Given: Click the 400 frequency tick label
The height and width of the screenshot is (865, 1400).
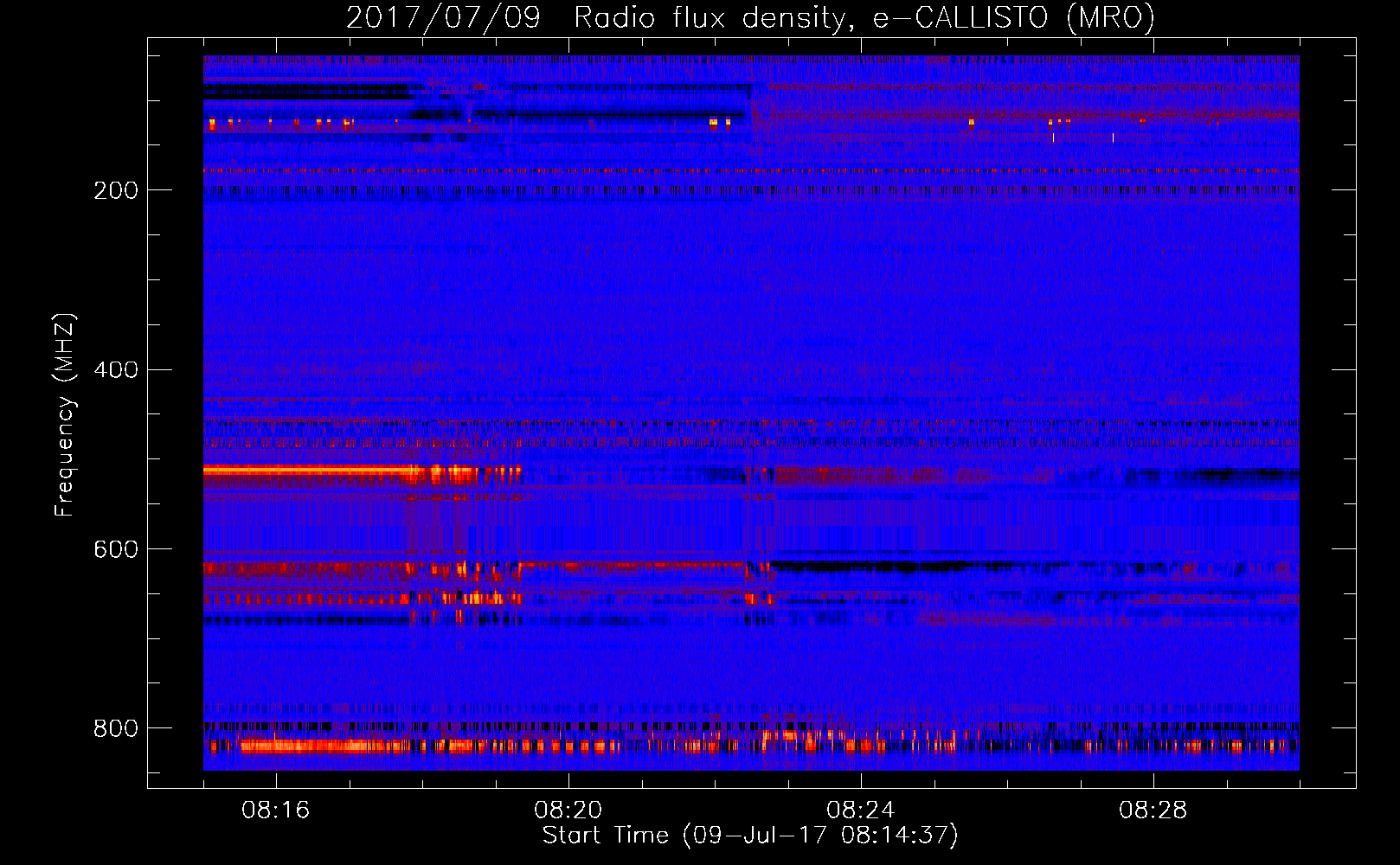Looking at the screenshot, I should click(x=116, y=370).
